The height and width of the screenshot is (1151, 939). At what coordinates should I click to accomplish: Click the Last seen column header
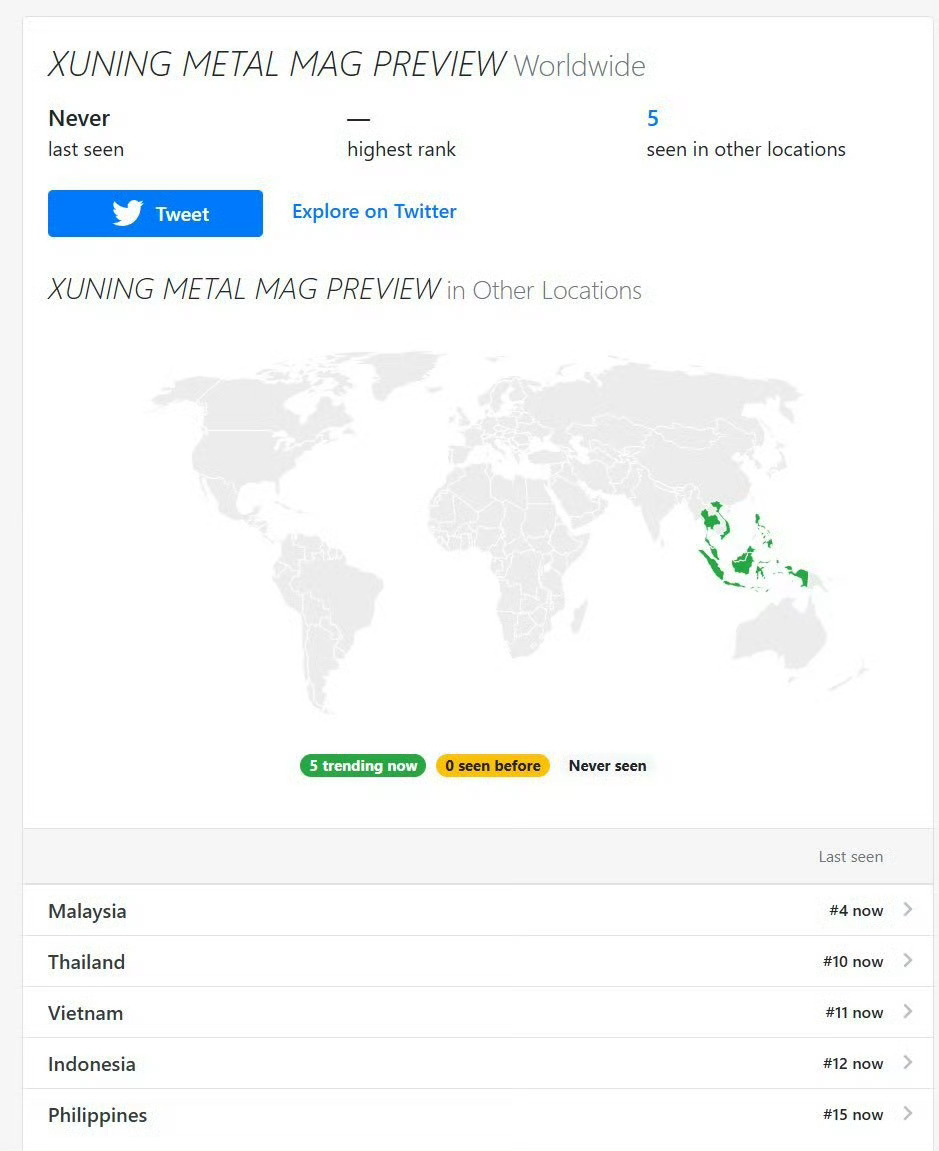(850, 857)
